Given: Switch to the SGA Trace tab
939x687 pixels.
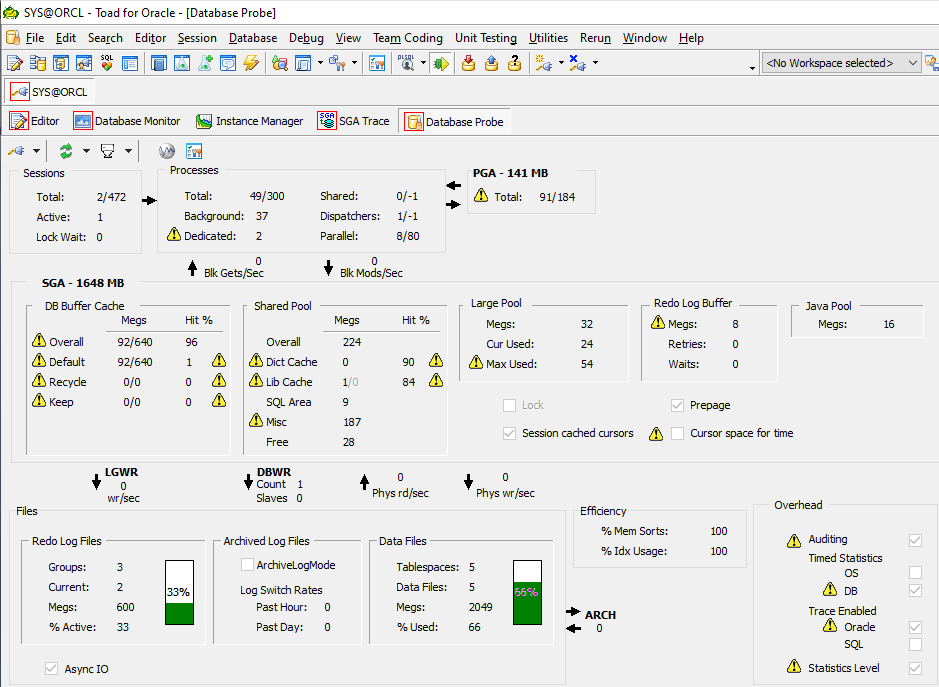Looking at the screenshot, I should pyautogui.click(x=353, y=121).
